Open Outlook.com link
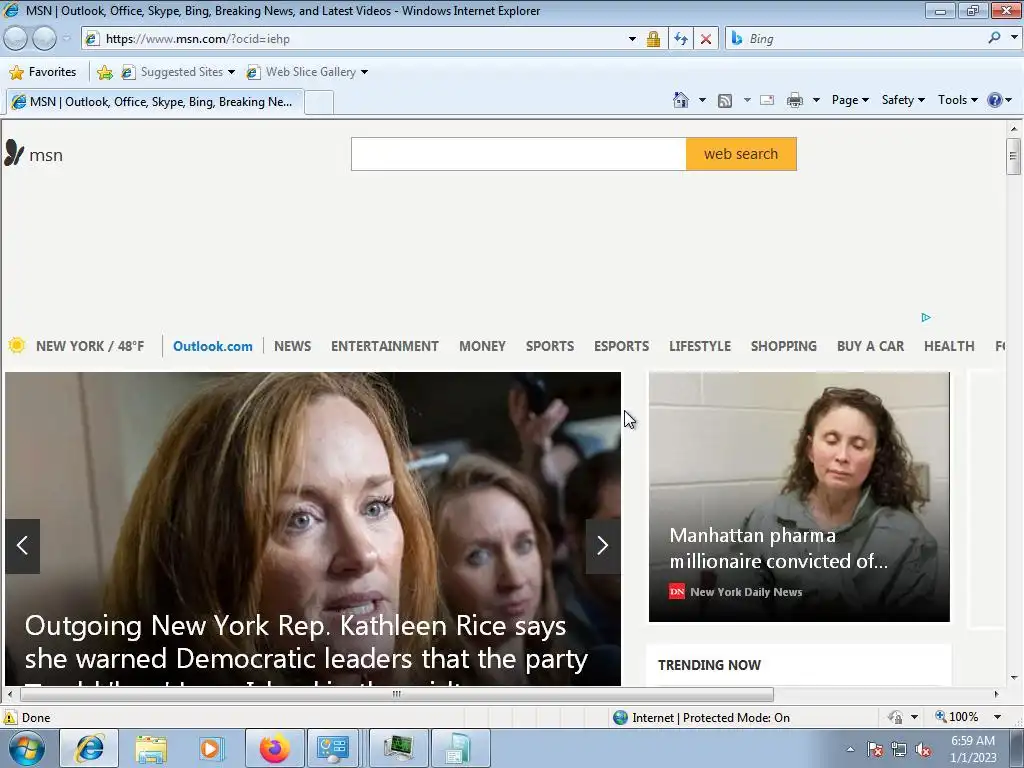The height and width of the screenshot is (768, 1024). coord(212,346)
